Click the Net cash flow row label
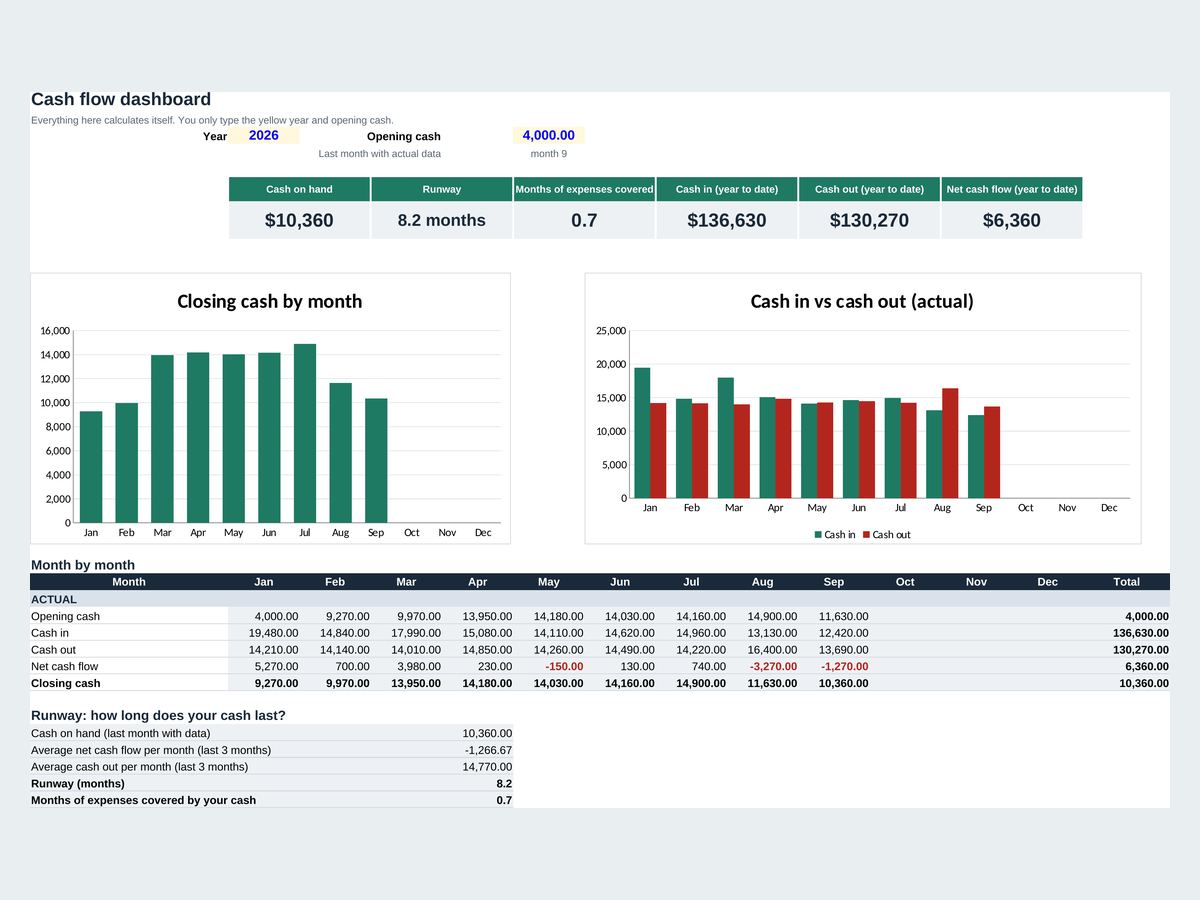This screenshot has width=1200, height=900. click(65, 666)
